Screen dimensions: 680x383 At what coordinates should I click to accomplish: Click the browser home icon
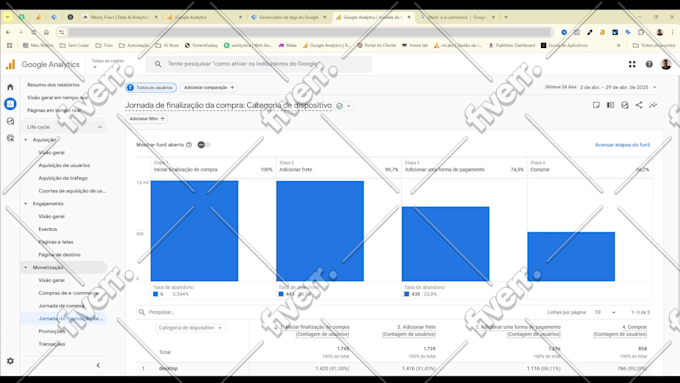coord(46,32)
